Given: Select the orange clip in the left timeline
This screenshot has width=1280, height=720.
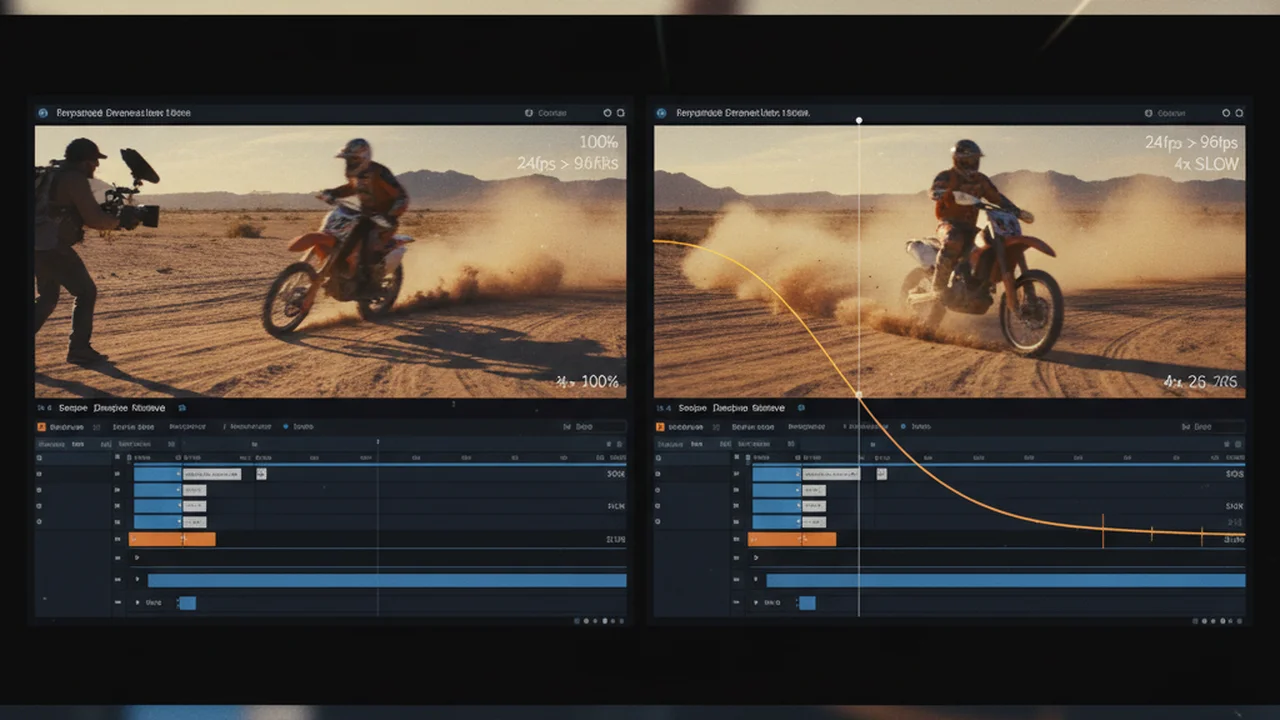Looking at the screenshot, I should coord(173,539).
